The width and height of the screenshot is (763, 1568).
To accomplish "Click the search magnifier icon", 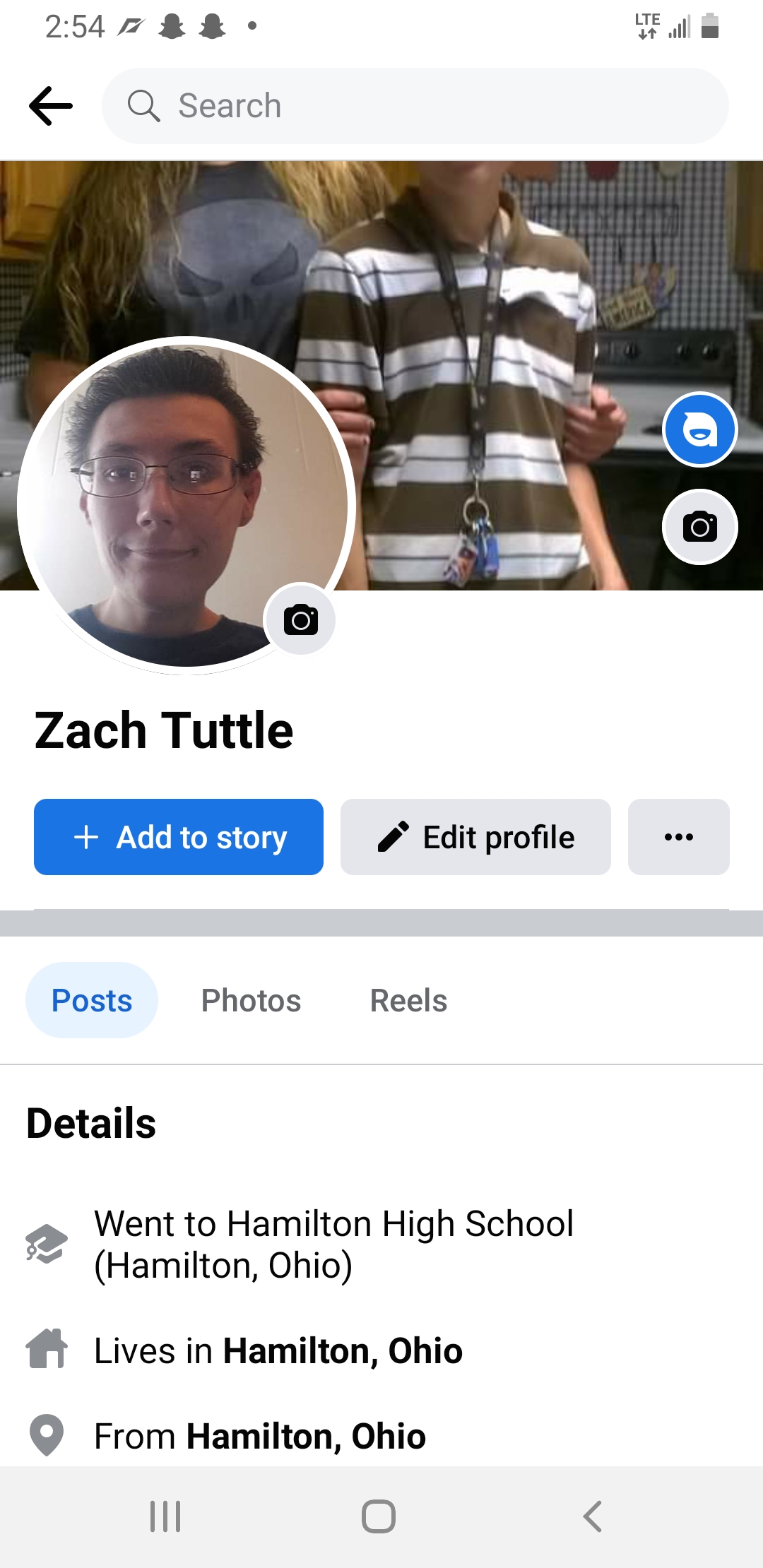I will click(x=143, y=106).
